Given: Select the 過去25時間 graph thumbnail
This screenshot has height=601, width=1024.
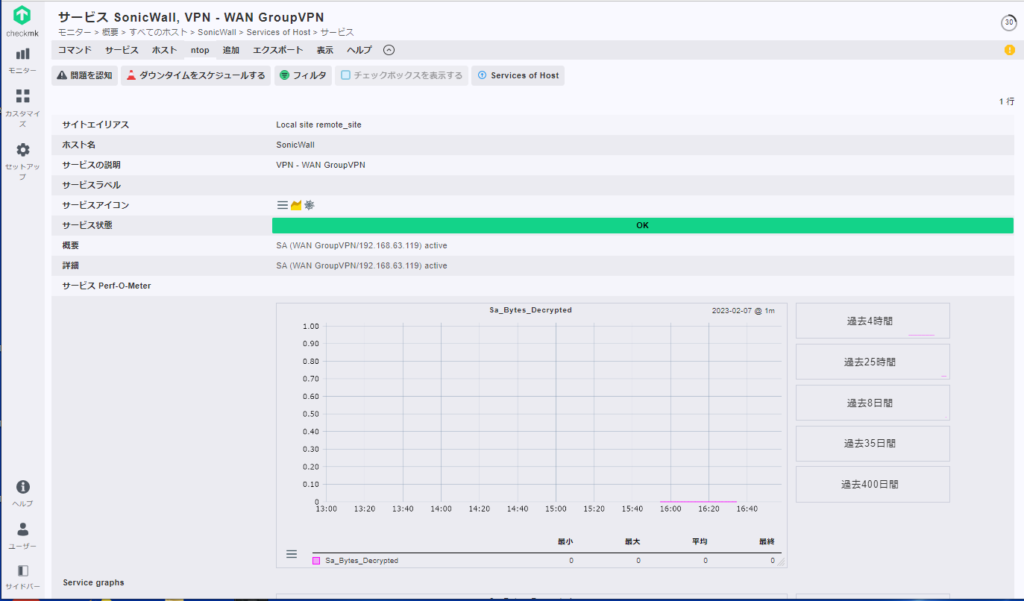Looking at the screenshot, I should point(872,362).
